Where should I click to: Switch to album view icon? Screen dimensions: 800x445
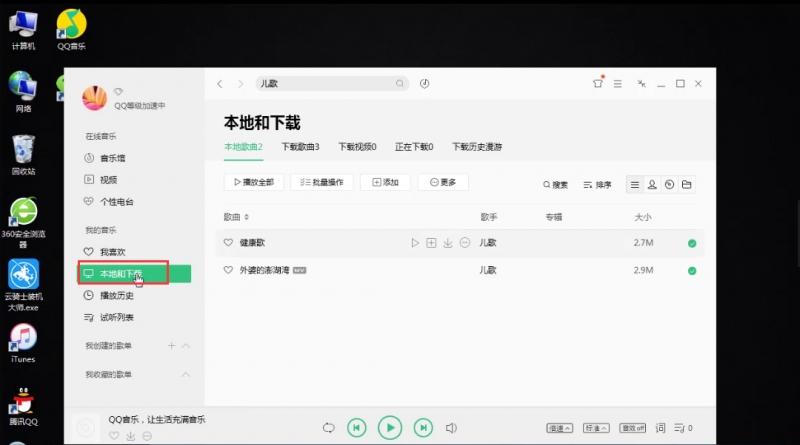[669, 185]
